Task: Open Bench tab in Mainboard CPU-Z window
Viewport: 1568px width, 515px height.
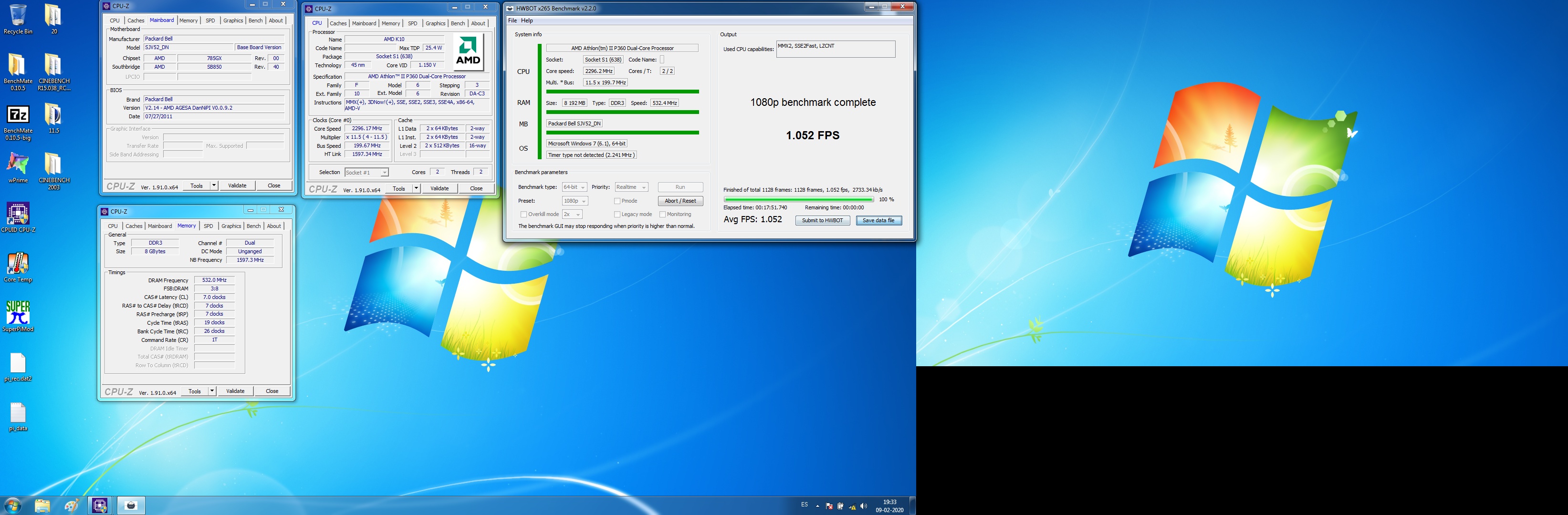Action: (x=256, y=21)
